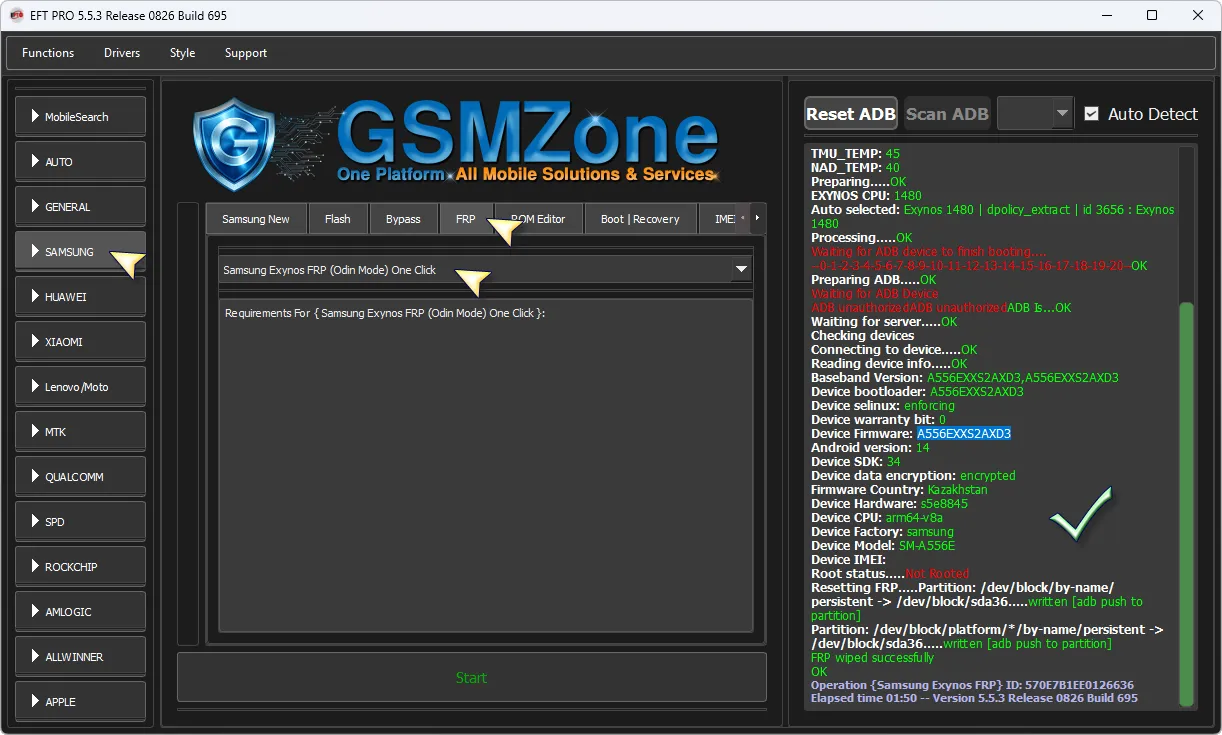1222x735 pixels.
Task: Click the arrow icon next to MTK
Action: click(x=35, y=432)
